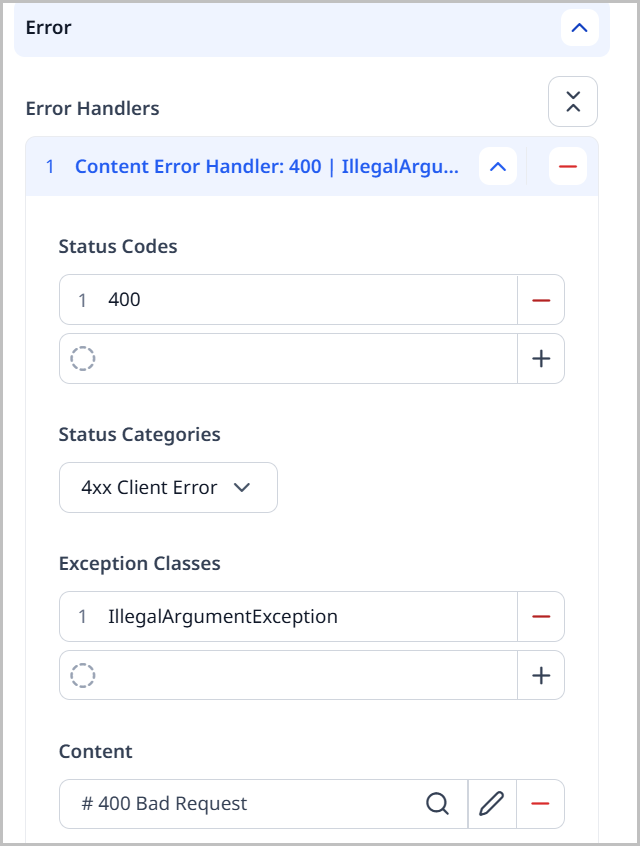
Task: Delete the entire Content Error Handler
Action: click(567, 166)
